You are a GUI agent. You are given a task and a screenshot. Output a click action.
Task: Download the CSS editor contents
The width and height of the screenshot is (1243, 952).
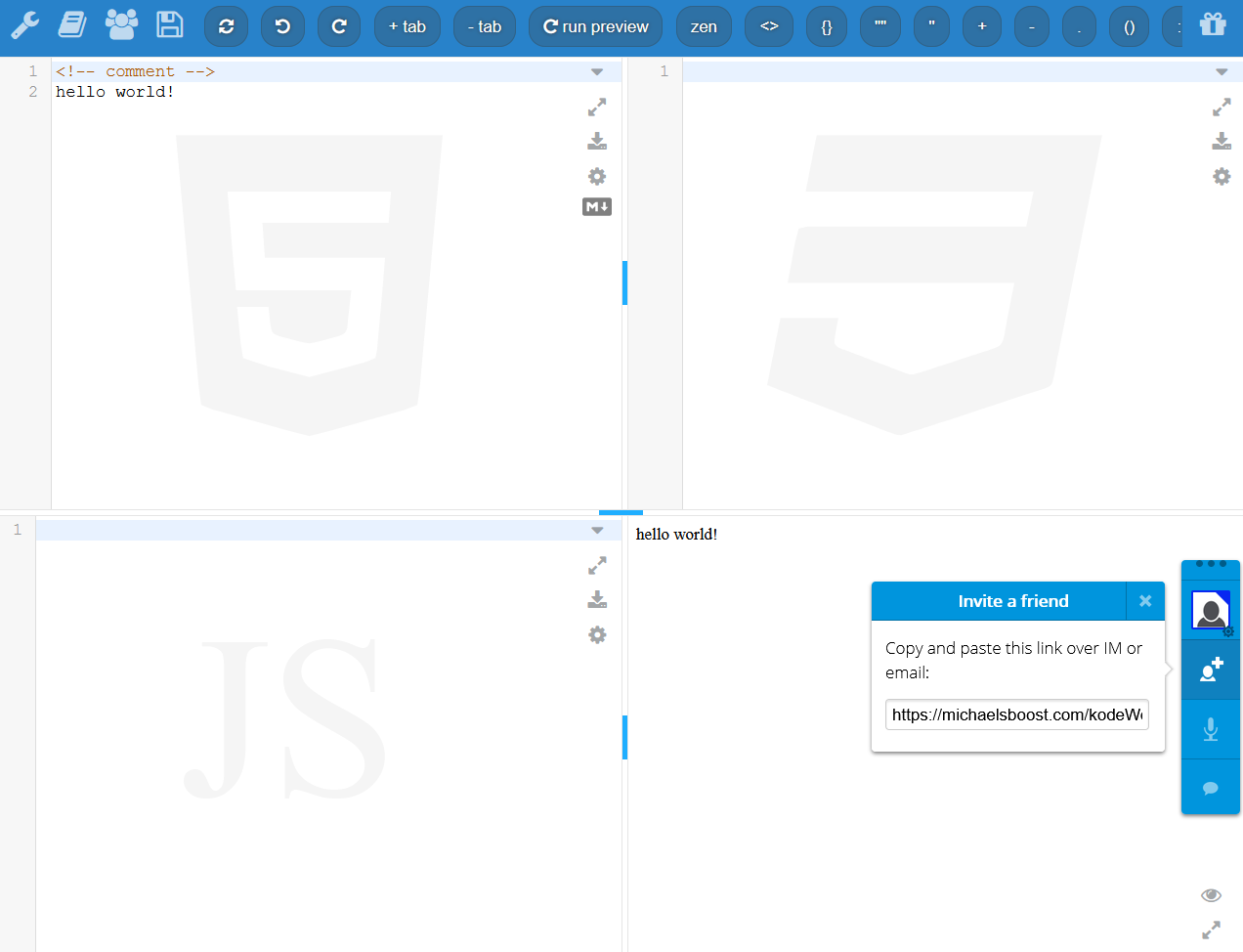pyautogui.click(x=1222, y=142)
